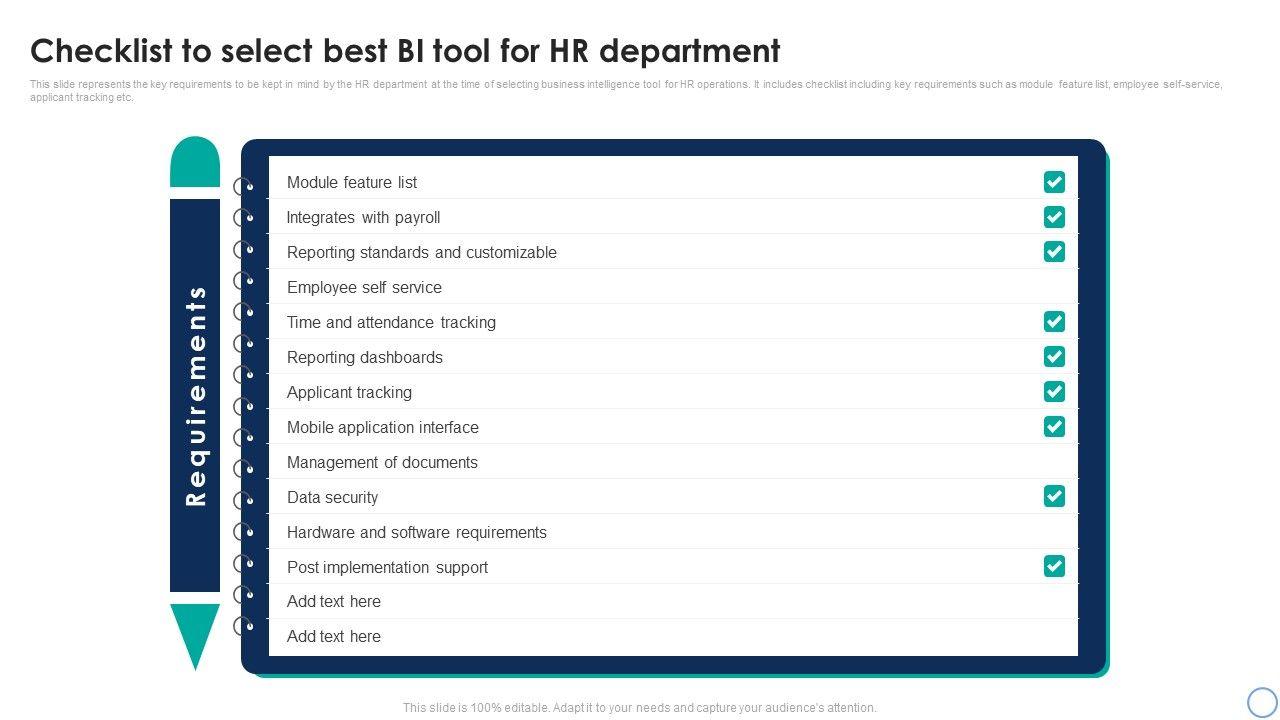Select the 'Module feature list' text
Image resolution: width=1280 pixels, height=720 pixels.
[352, 182]
